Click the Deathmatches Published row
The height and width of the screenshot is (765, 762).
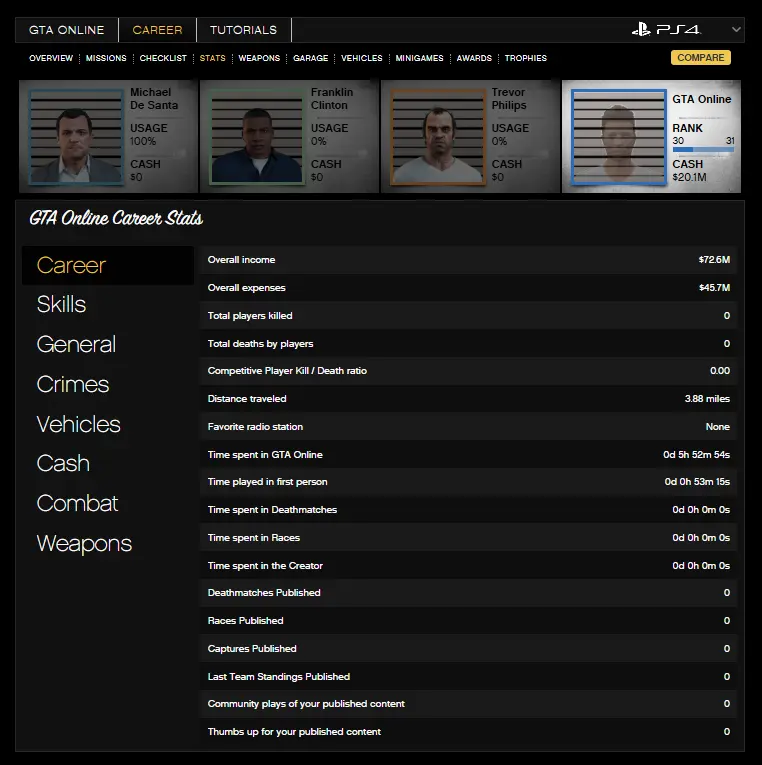pos(468,593)
